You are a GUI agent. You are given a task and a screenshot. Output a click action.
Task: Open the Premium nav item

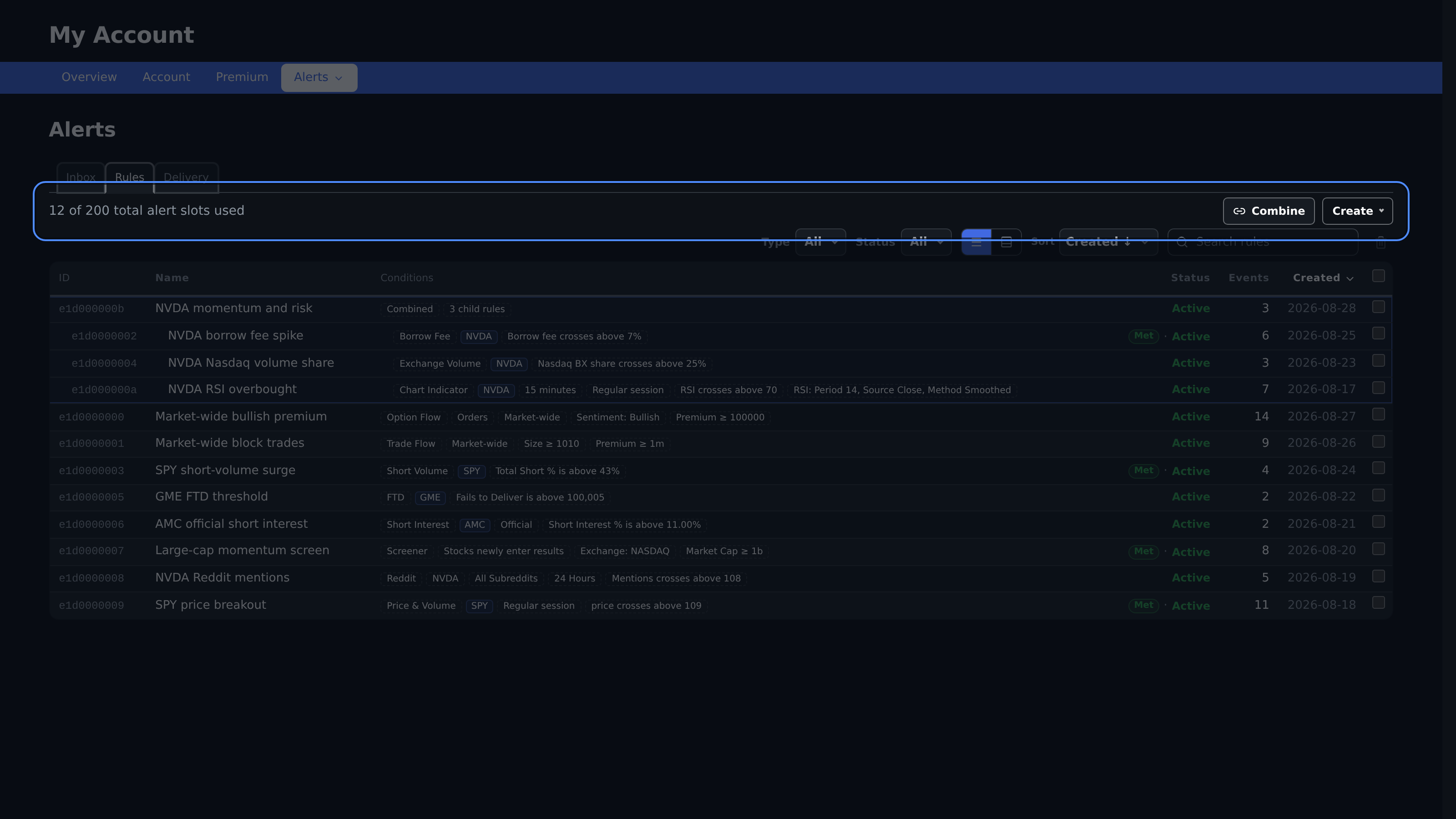(x=242, y=77)
